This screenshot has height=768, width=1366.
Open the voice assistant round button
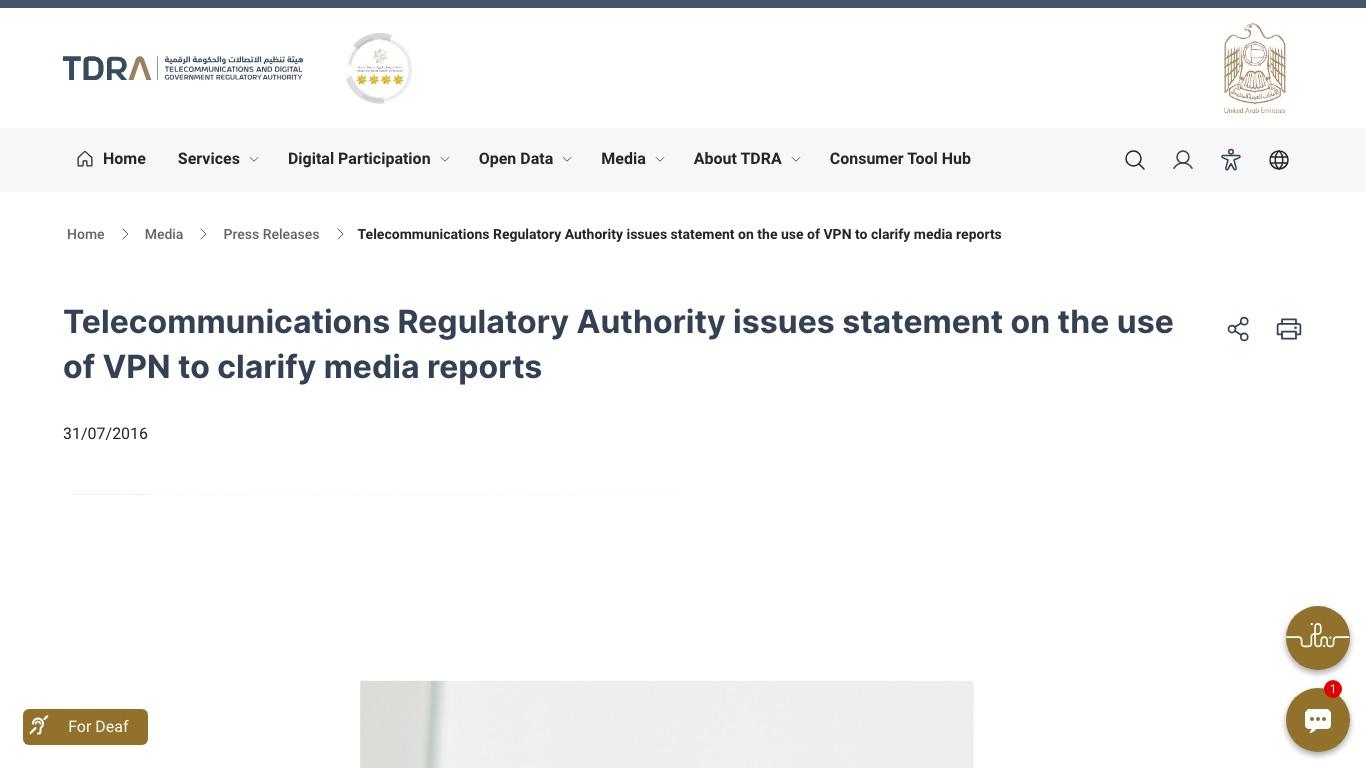pos(1318,638)
